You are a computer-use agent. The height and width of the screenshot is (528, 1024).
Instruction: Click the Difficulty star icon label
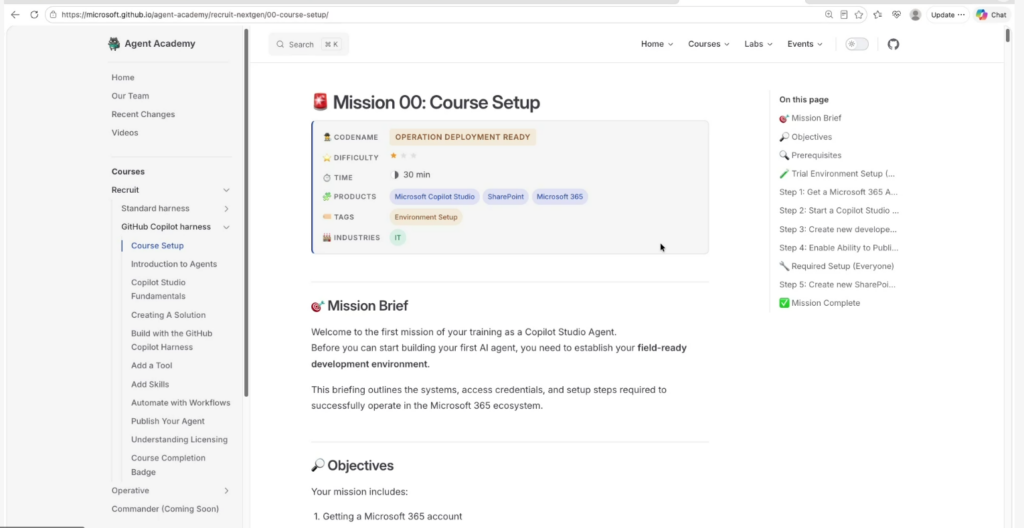[x=327, y=157]
